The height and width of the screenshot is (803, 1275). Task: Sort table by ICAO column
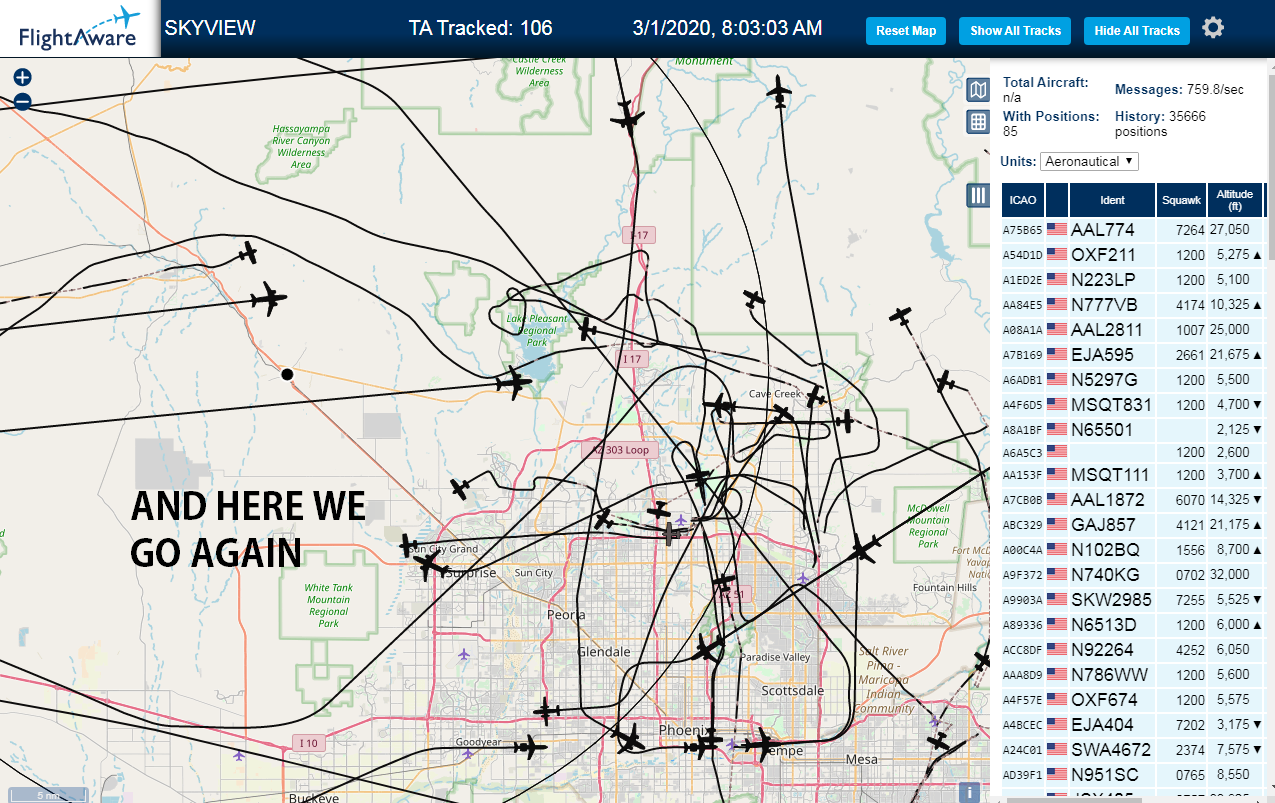point(1023,200)
